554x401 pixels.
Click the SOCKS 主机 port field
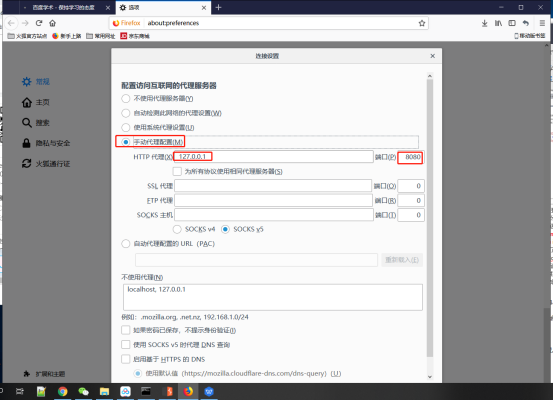pyautogui.click(x=411, y=215)
